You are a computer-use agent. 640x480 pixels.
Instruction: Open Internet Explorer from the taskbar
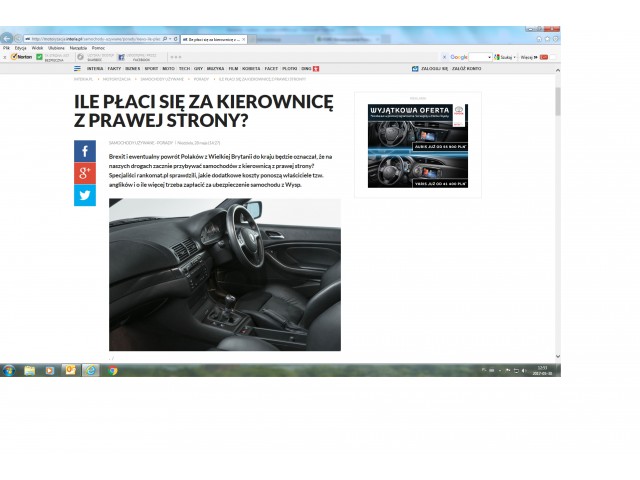point(91,370)
